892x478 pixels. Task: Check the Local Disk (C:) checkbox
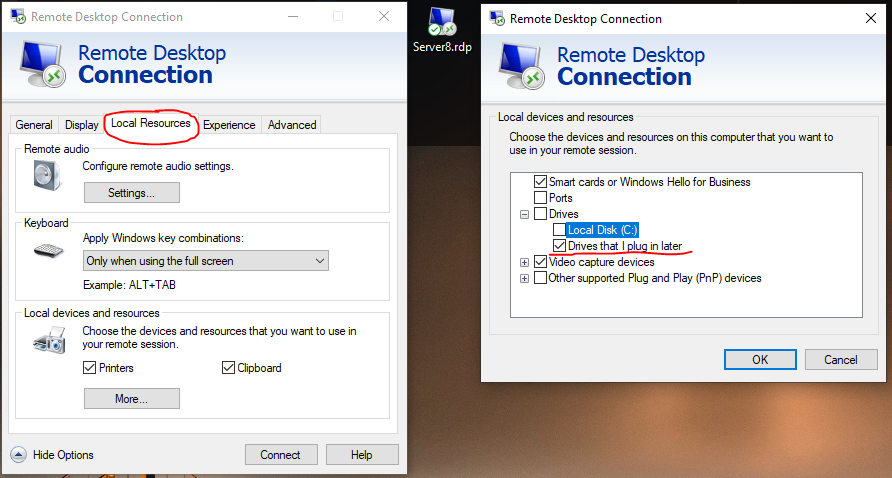560,230
